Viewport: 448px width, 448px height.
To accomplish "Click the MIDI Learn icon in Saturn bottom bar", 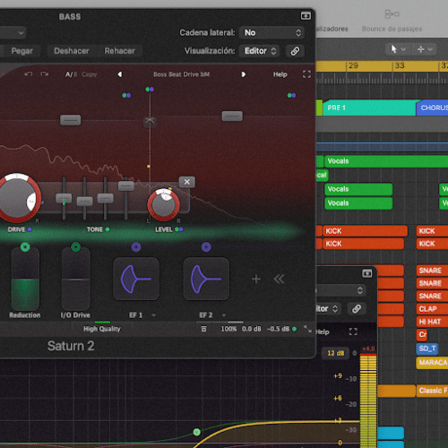I will coord(204,329).
